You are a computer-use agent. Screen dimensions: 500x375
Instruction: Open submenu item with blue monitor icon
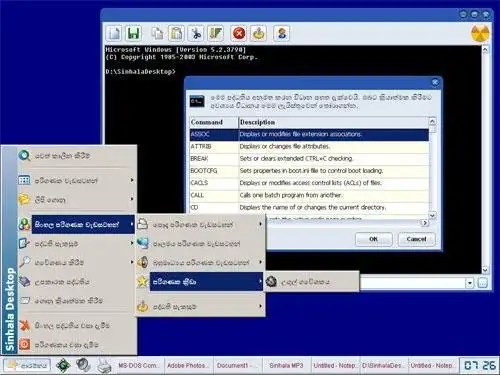pos(200,244)
